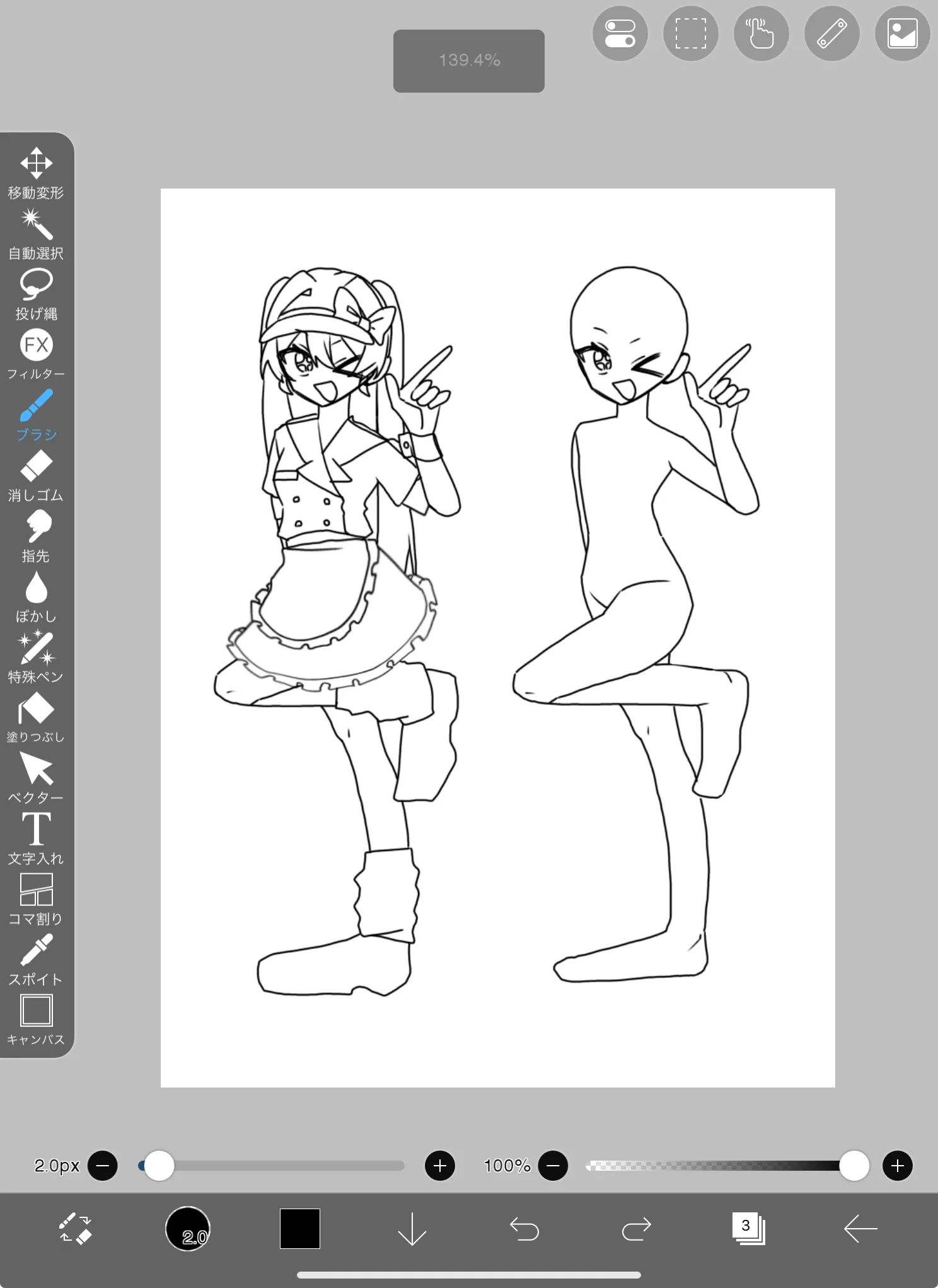The width and height of the screenshot is (938, 1288).
Task: Open brush properties circle showing 2.0
Action: 188,1229
